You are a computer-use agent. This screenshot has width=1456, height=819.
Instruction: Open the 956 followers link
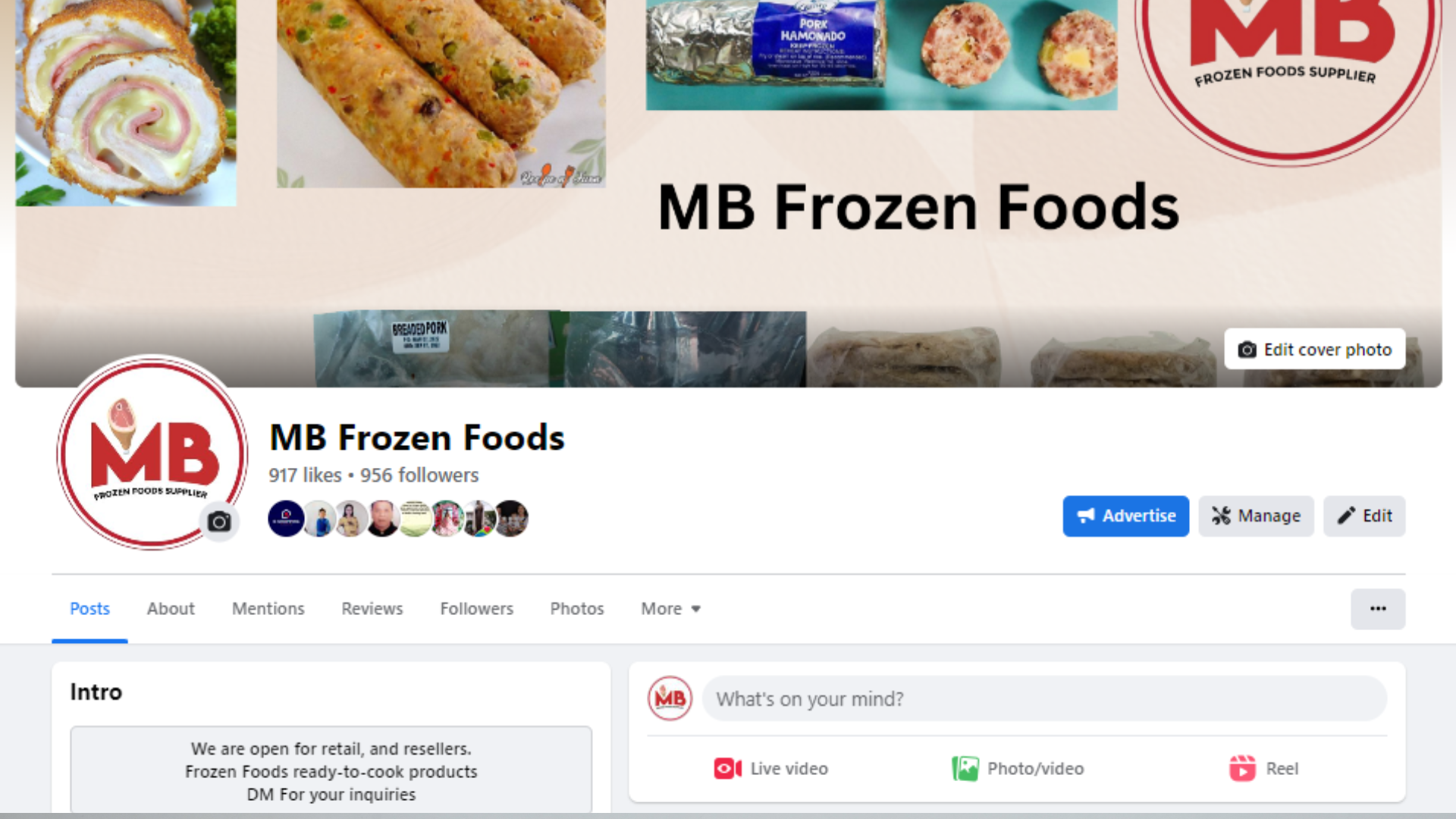click(419, 475)
